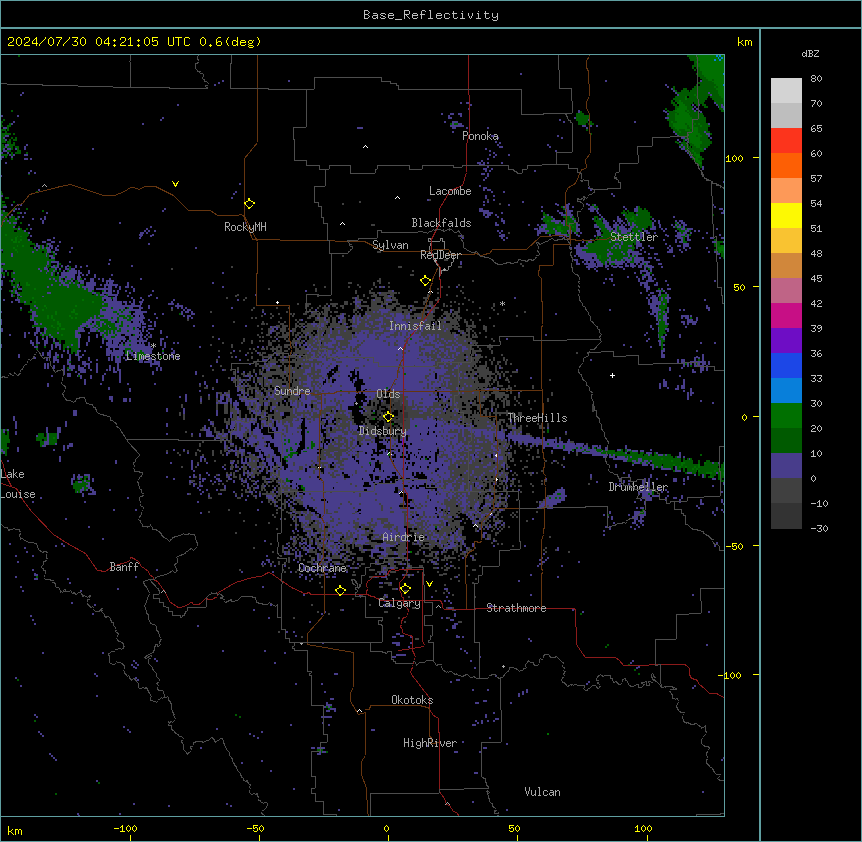Select the Okotoks city label
Image resolution: width=862 pixels, height=842 pixels.
click(x=412, y=700)
